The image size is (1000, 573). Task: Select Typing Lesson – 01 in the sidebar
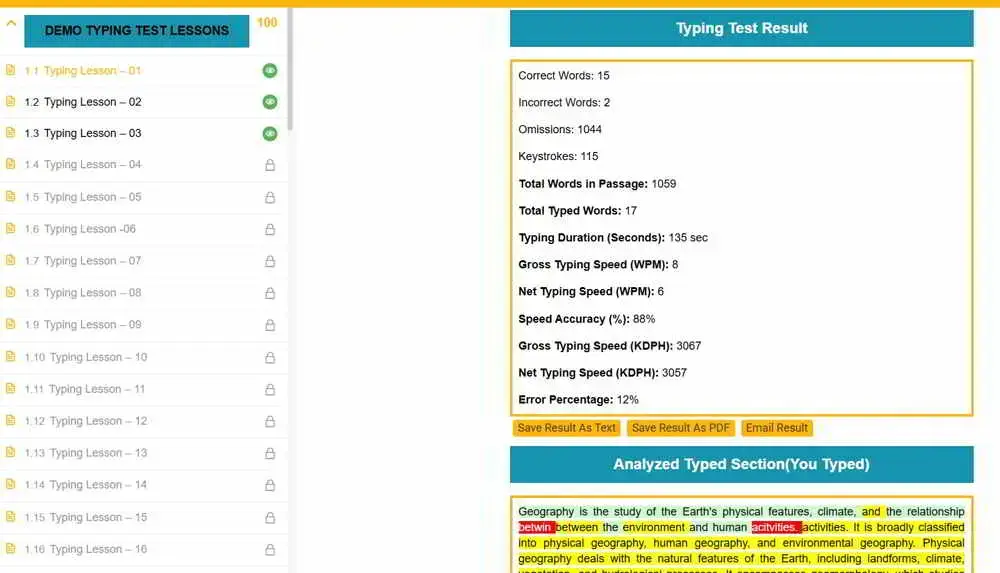point(92,71)
